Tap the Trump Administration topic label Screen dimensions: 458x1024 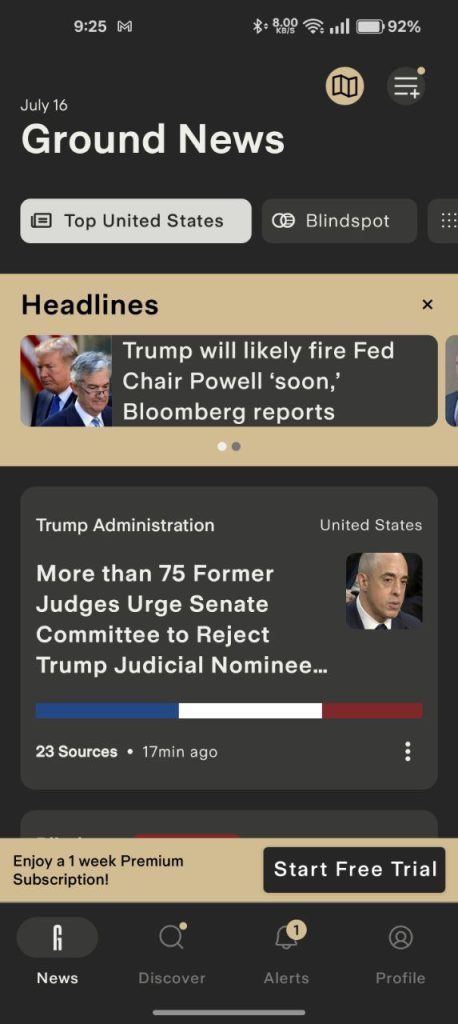(x=125, y=525)
